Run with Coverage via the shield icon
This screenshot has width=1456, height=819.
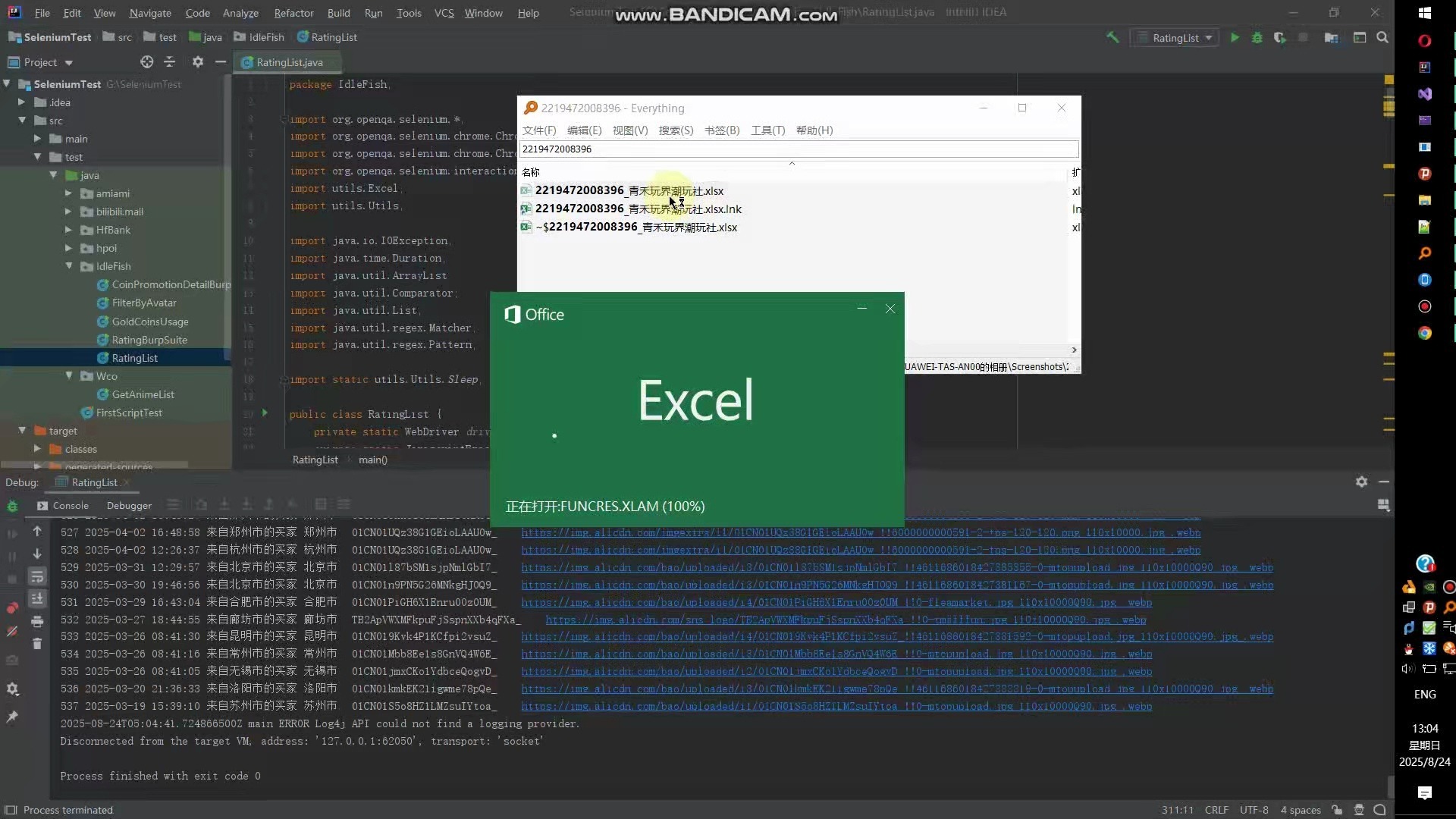click(x=1280, y=37)
